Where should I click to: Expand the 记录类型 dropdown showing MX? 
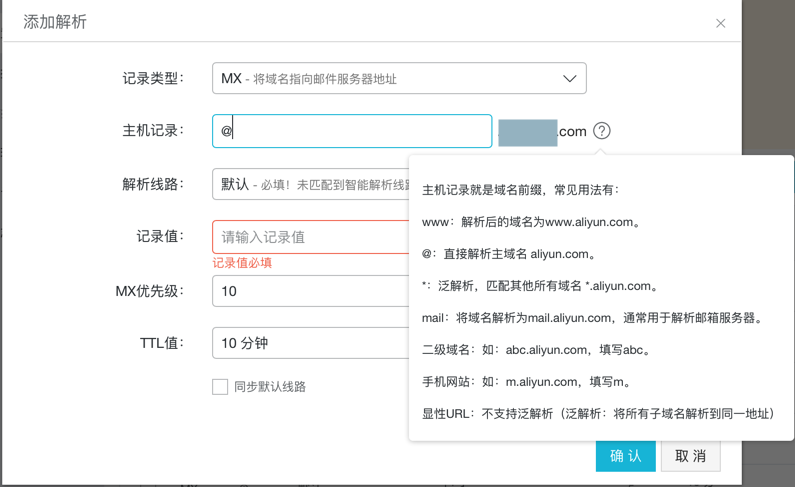(x=399, y=78)
